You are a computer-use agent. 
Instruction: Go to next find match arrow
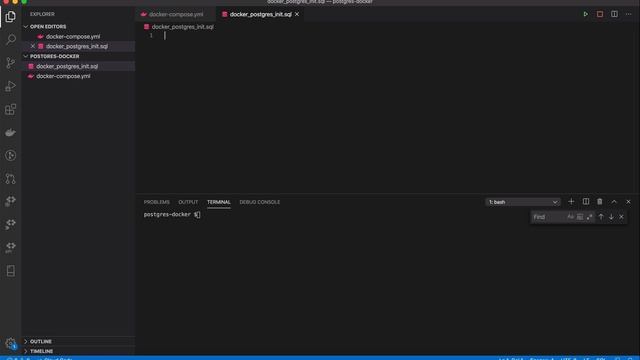tap(611, 217)
